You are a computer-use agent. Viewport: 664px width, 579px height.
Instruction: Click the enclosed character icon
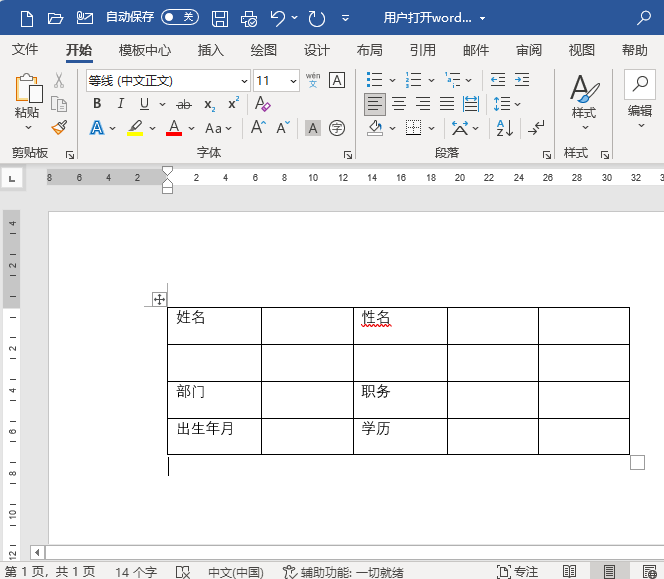tap(337, 128)
